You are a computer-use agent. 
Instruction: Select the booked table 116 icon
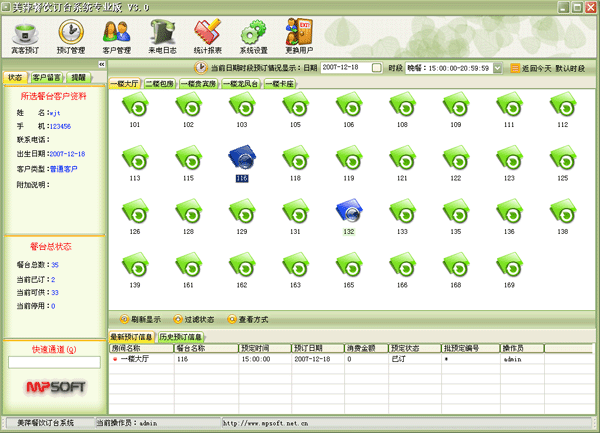241,156
